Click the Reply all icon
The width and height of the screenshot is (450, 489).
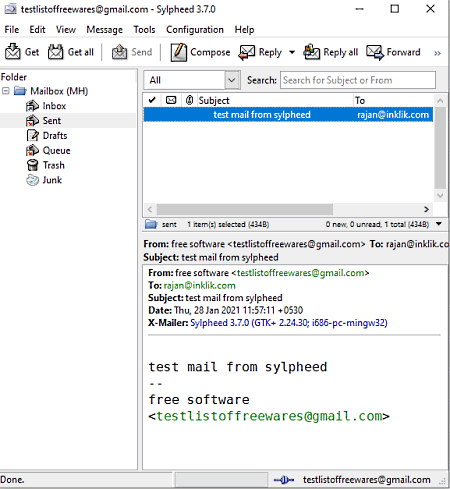(311, 52)
